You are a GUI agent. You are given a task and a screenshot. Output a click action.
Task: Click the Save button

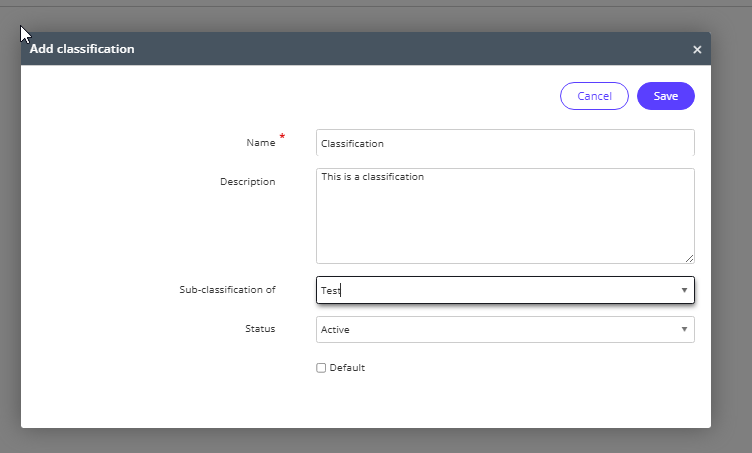coord(665,96)
